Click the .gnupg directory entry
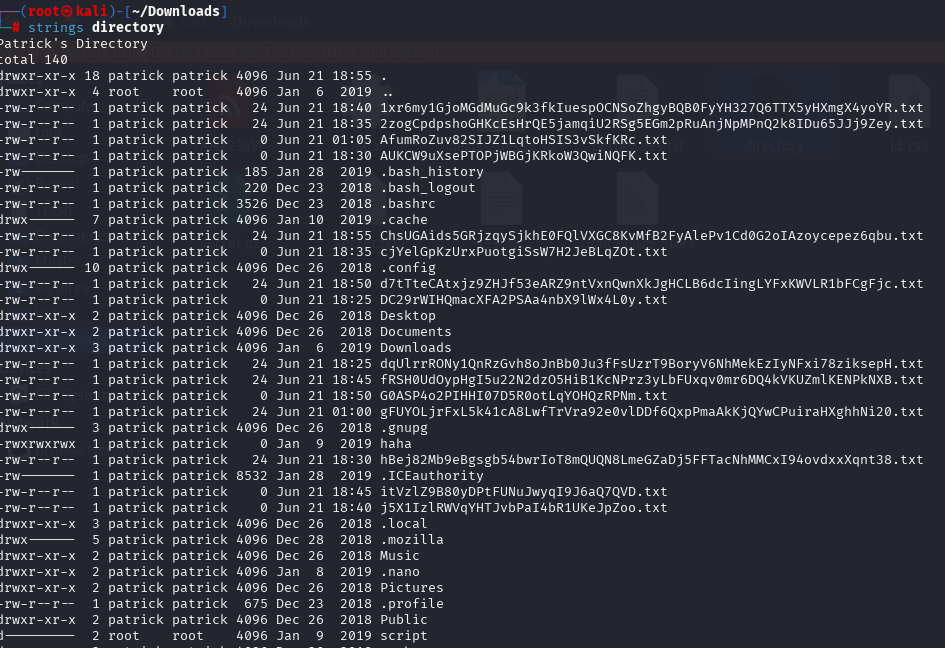This screenshot has width=945, height=648. coord(404,428)
